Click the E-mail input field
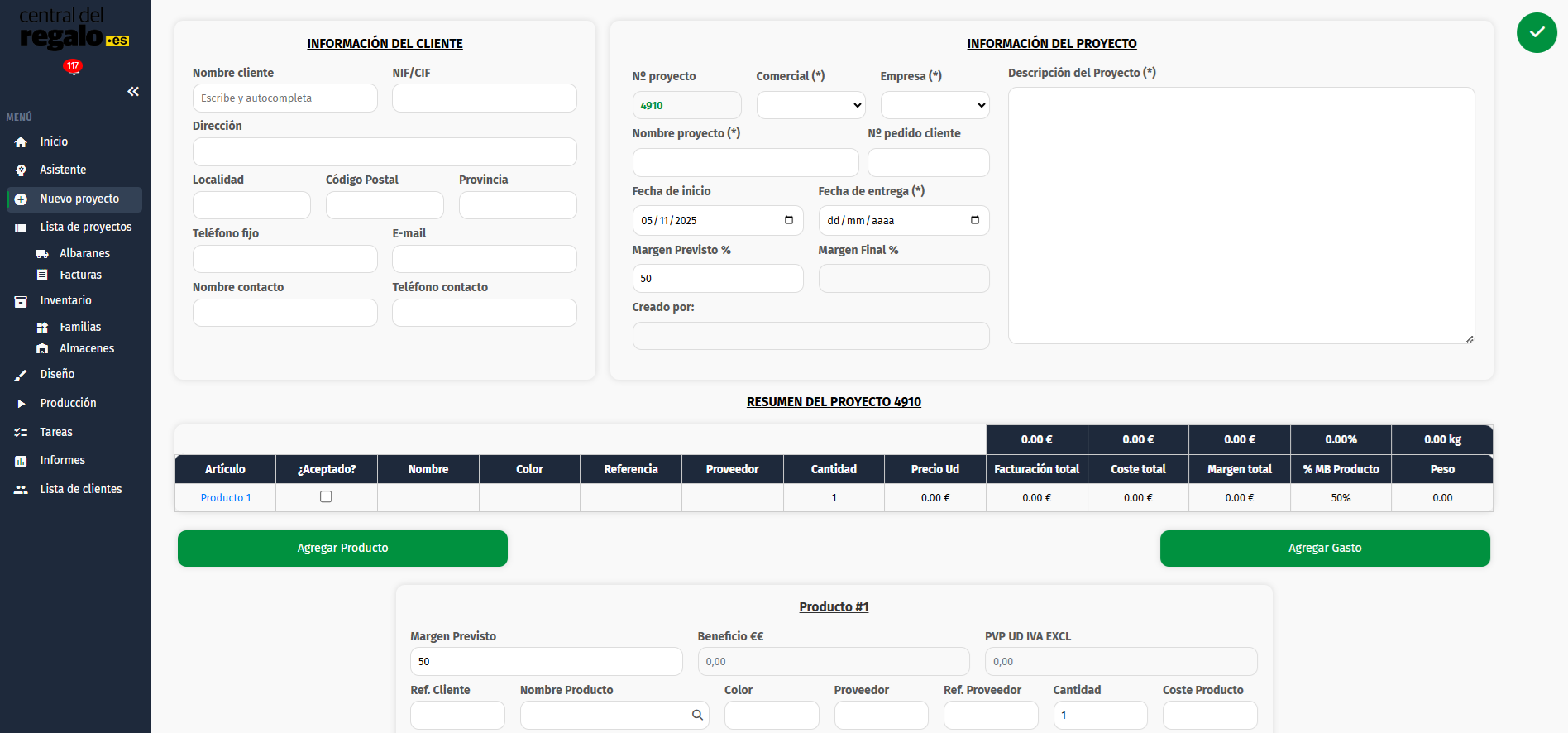The image size is (1568, 733). point(484,259)
